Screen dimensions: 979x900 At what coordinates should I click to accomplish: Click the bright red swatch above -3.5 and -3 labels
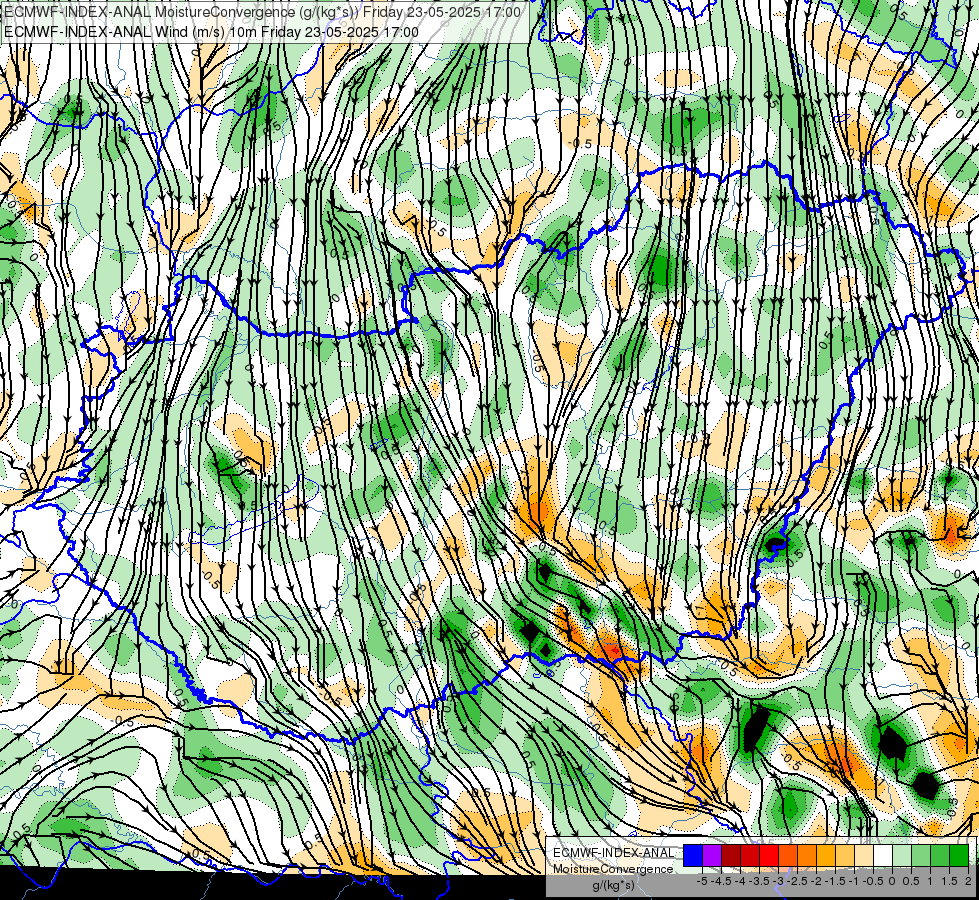[x=769, y=856]
